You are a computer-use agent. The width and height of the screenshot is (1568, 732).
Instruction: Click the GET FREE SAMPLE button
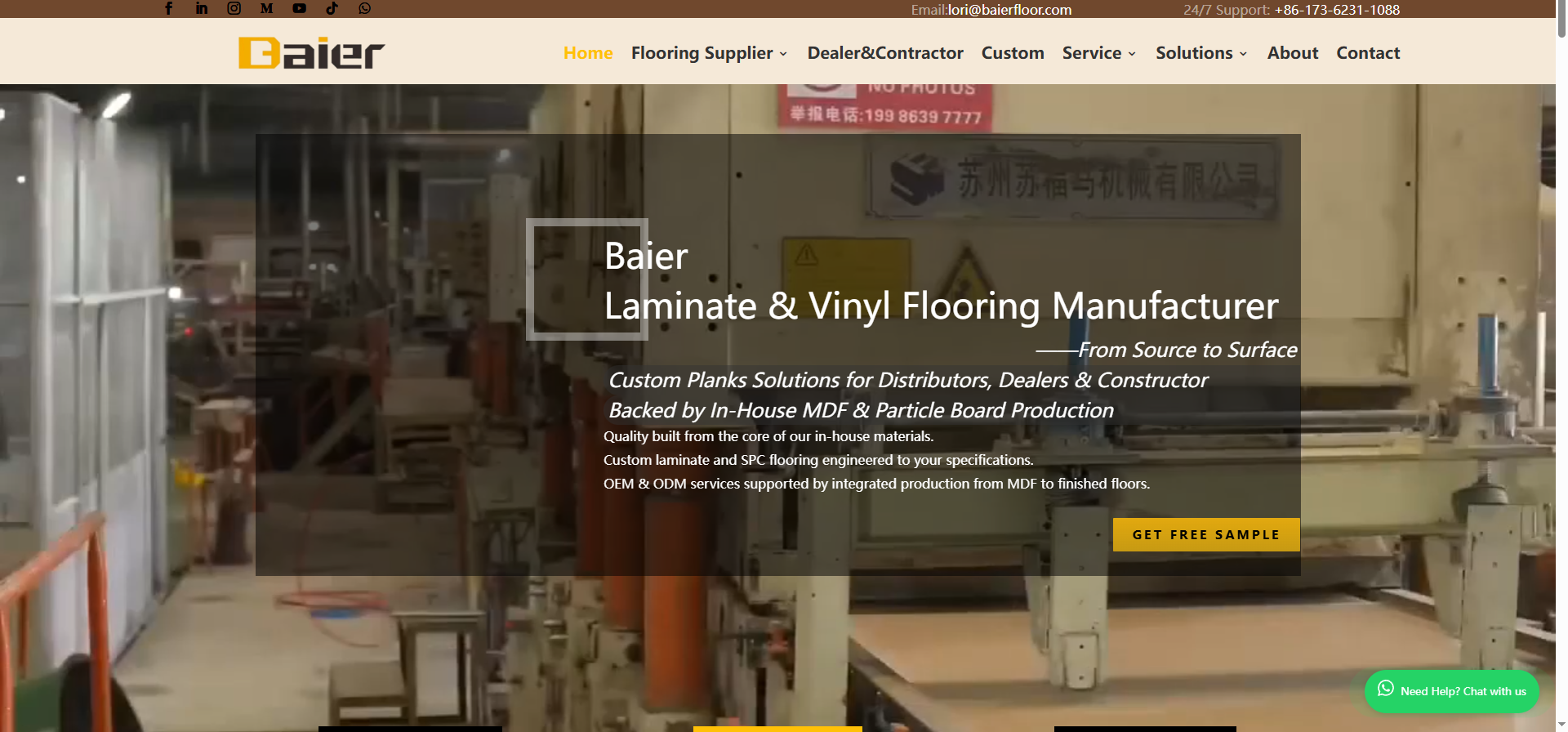click(1206, 534)
